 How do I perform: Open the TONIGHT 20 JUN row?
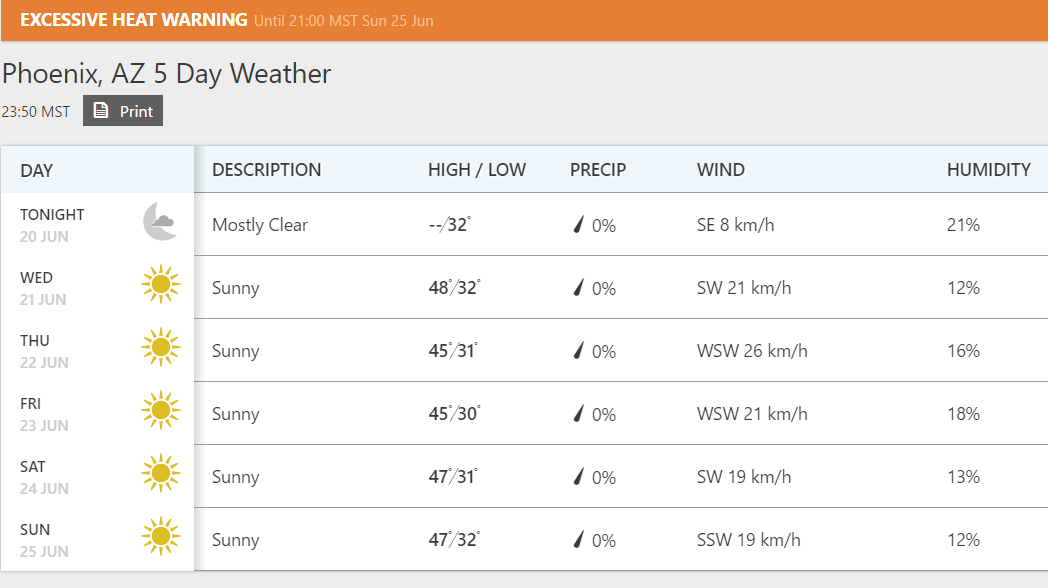point(524,225)
